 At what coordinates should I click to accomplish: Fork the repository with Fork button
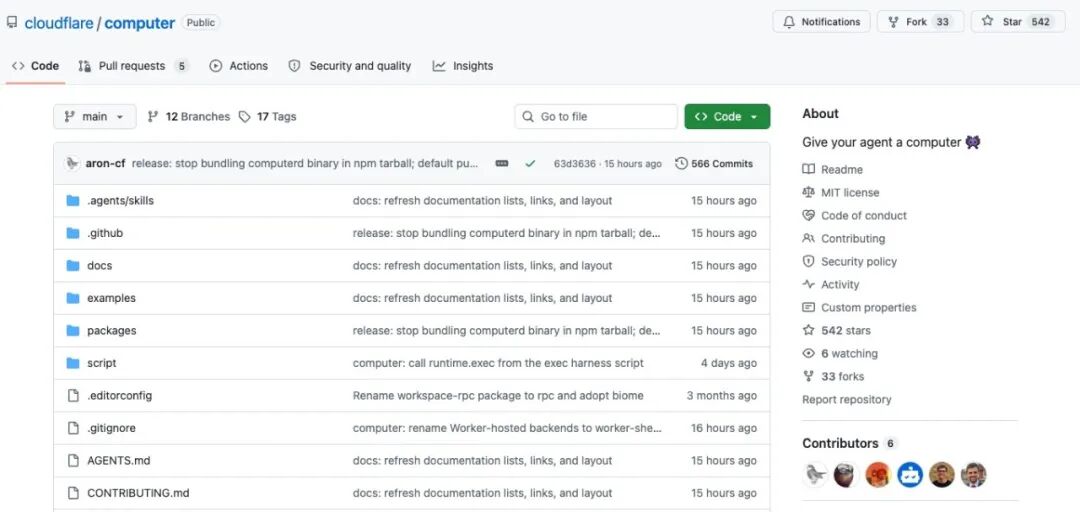920,22
